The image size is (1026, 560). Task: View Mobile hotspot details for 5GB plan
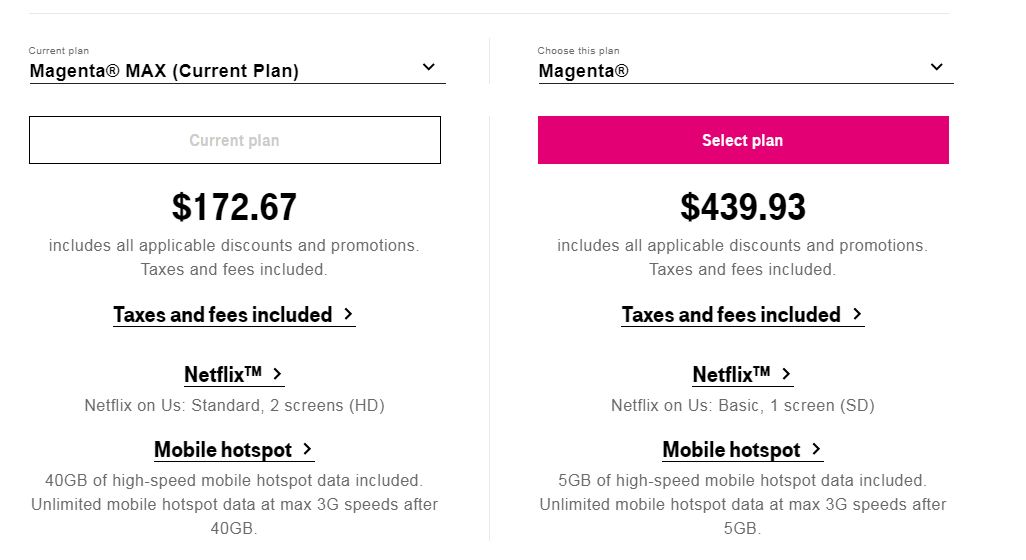pos(743,449)
